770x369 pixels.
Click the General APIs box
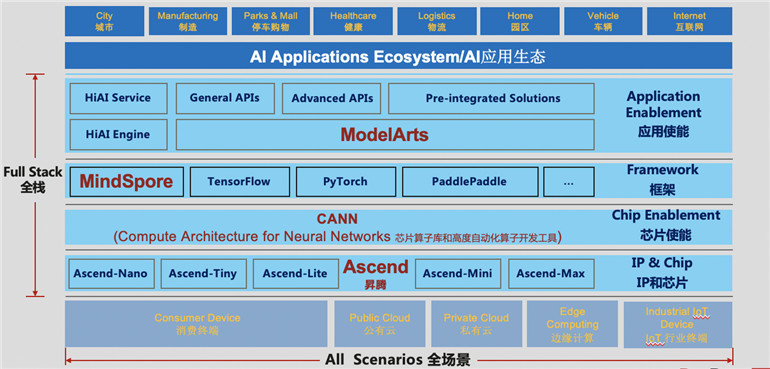(x=225, y=98)
